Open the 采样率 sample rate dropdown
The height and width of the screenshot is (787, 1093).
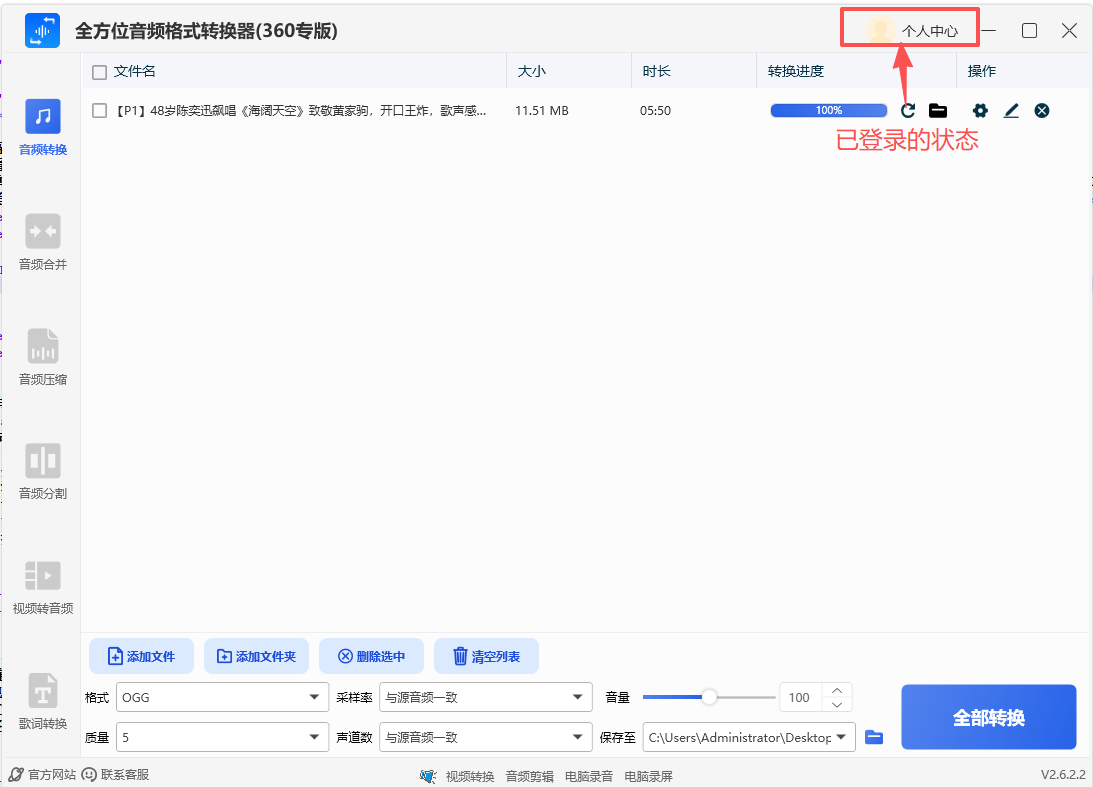pyautogui.click(x=485, y=697)
